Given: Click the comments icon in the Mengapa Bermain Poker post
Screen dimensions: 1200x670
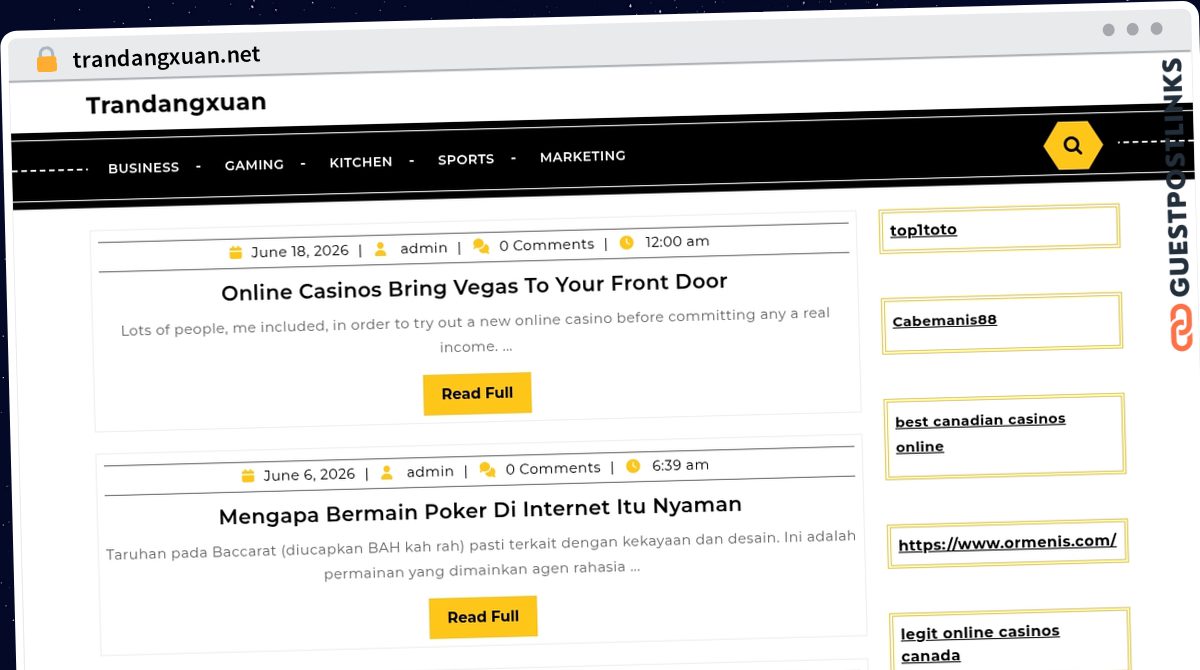Looking at the screenshot, I should point(487,469).
